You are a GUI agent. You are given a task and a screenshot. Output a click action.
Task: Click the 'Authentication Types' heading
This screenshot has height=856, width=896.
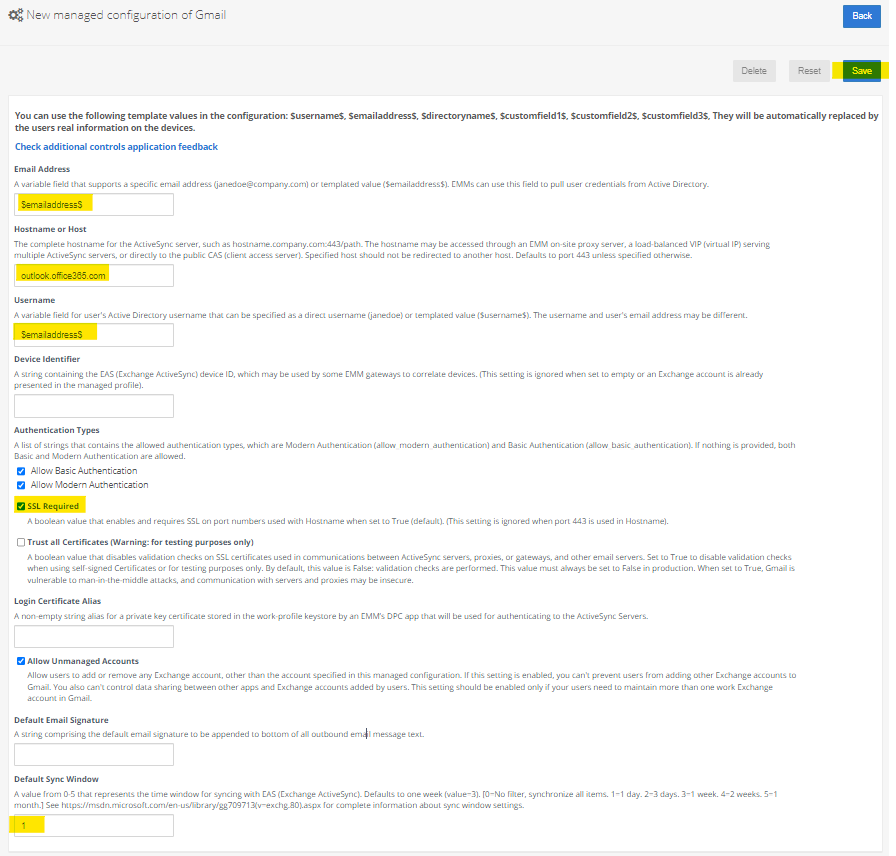point(57,430)
